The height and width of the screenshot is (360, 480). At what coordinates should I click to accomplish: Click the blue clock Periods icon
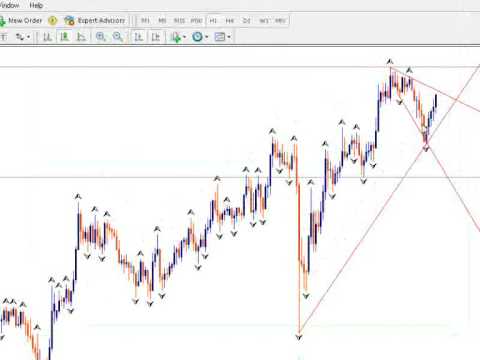197,37
